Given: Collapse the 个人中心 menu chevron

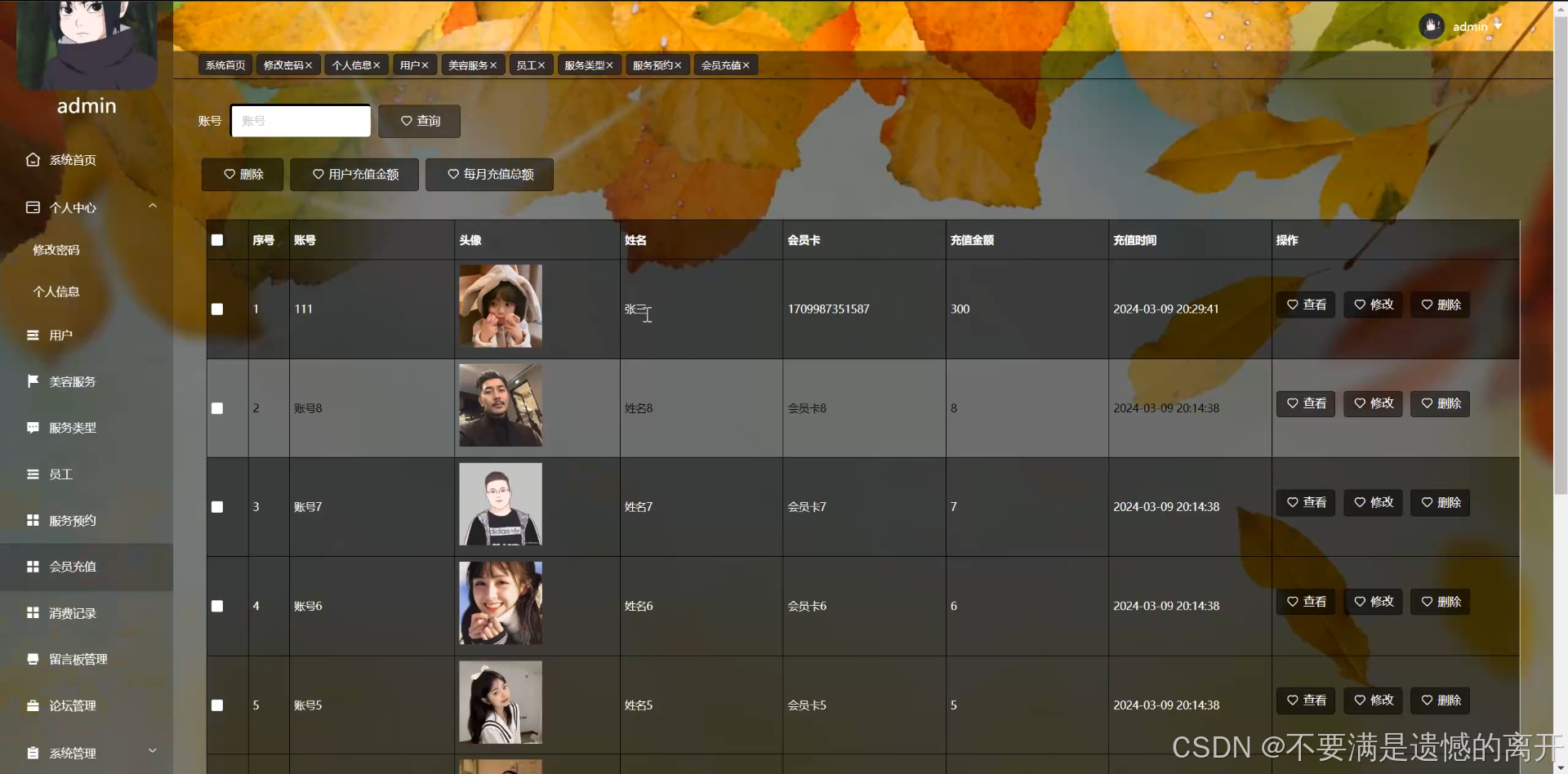Looking at the screenshot, I should coord(153,206).
